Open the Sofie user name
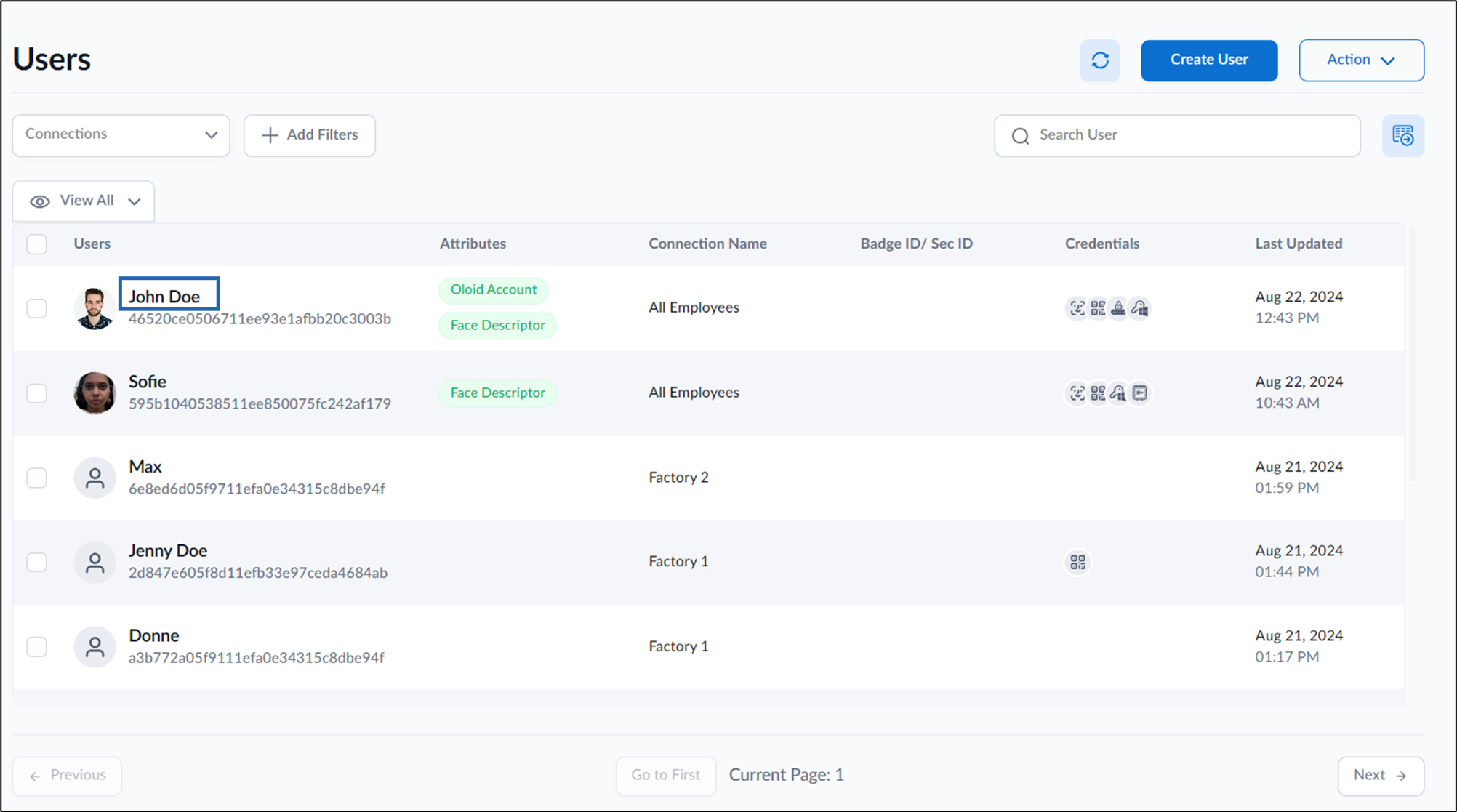 (148, 382)
